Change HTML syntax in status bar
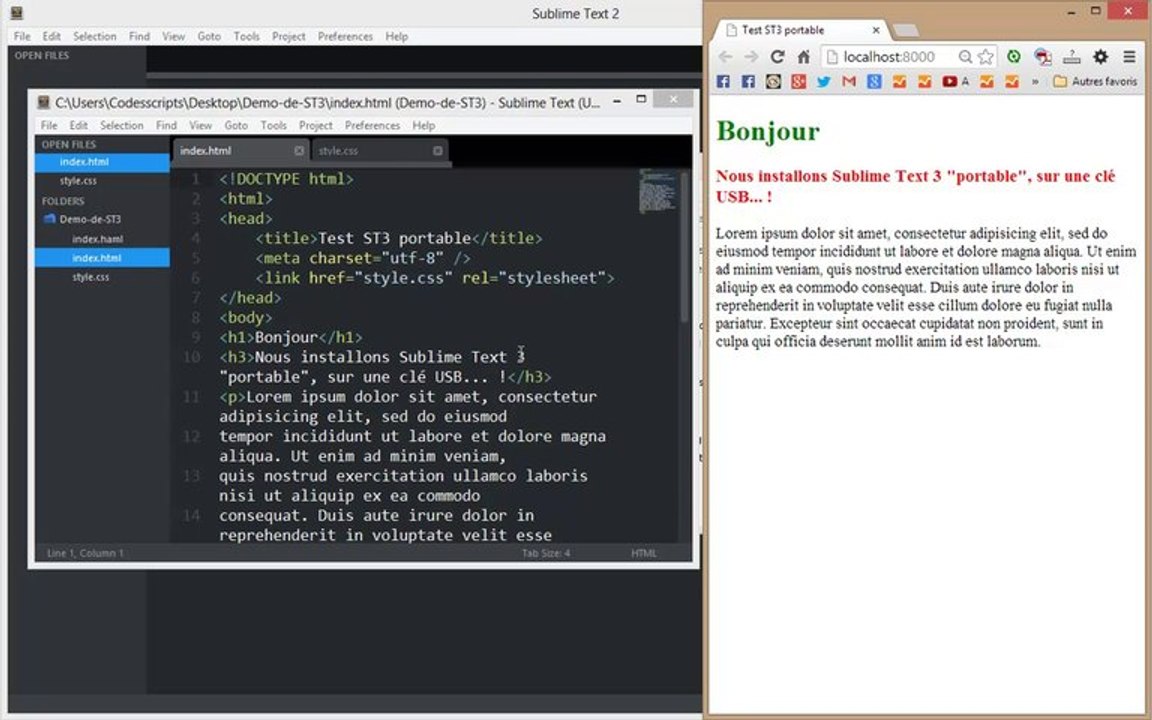1152x720 pixels. [x=644, y=553]
